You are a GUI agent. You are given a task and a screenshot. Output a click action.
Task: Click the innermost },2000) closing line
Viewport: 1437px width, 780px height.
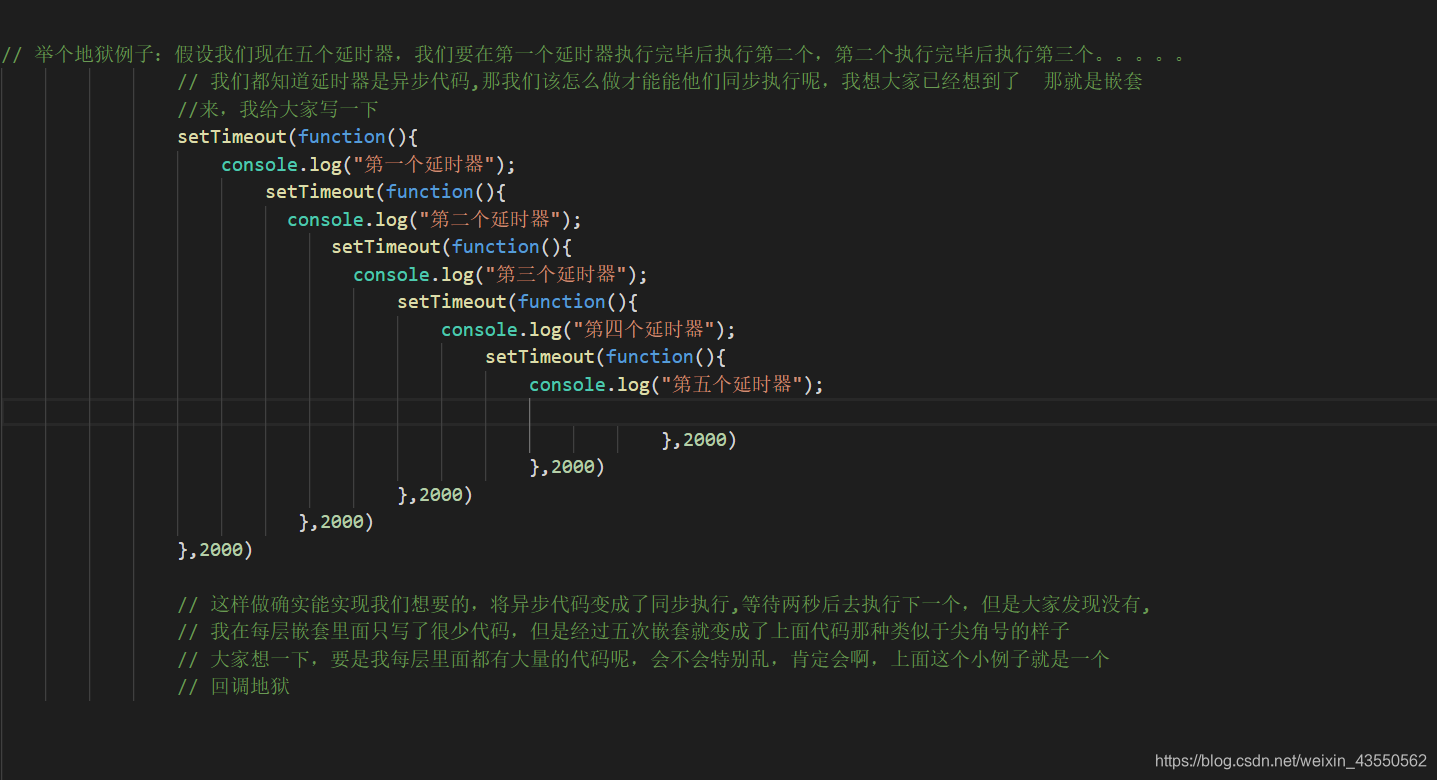699,439
